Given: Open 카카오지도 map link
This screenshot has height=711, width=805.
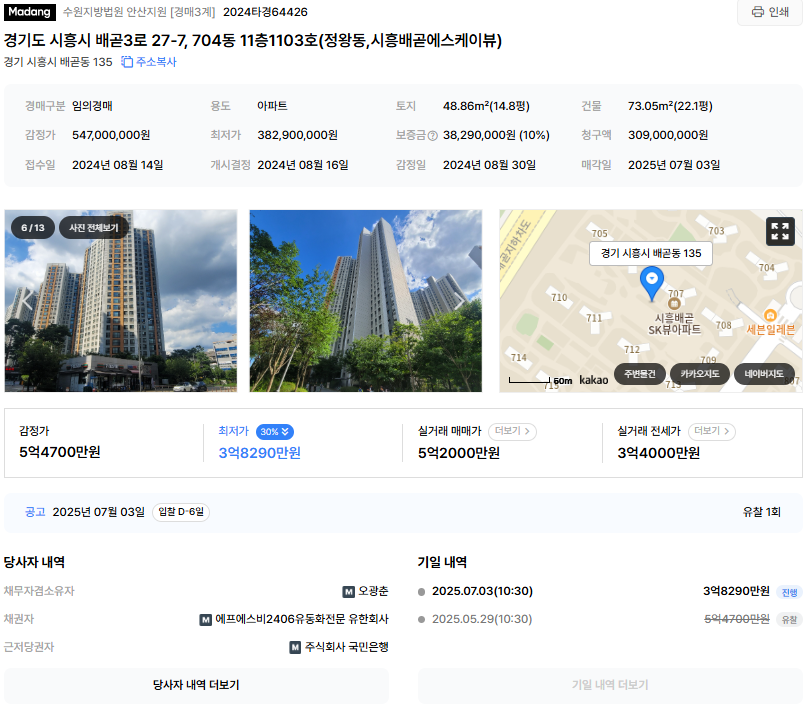Looking at the screenshot, I should [700, 374].
